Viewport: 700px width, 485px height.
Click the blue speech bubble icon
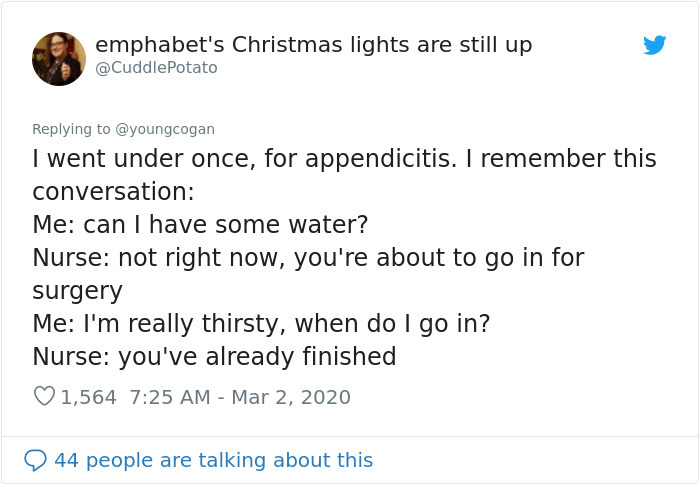click(x=35, y=460)
